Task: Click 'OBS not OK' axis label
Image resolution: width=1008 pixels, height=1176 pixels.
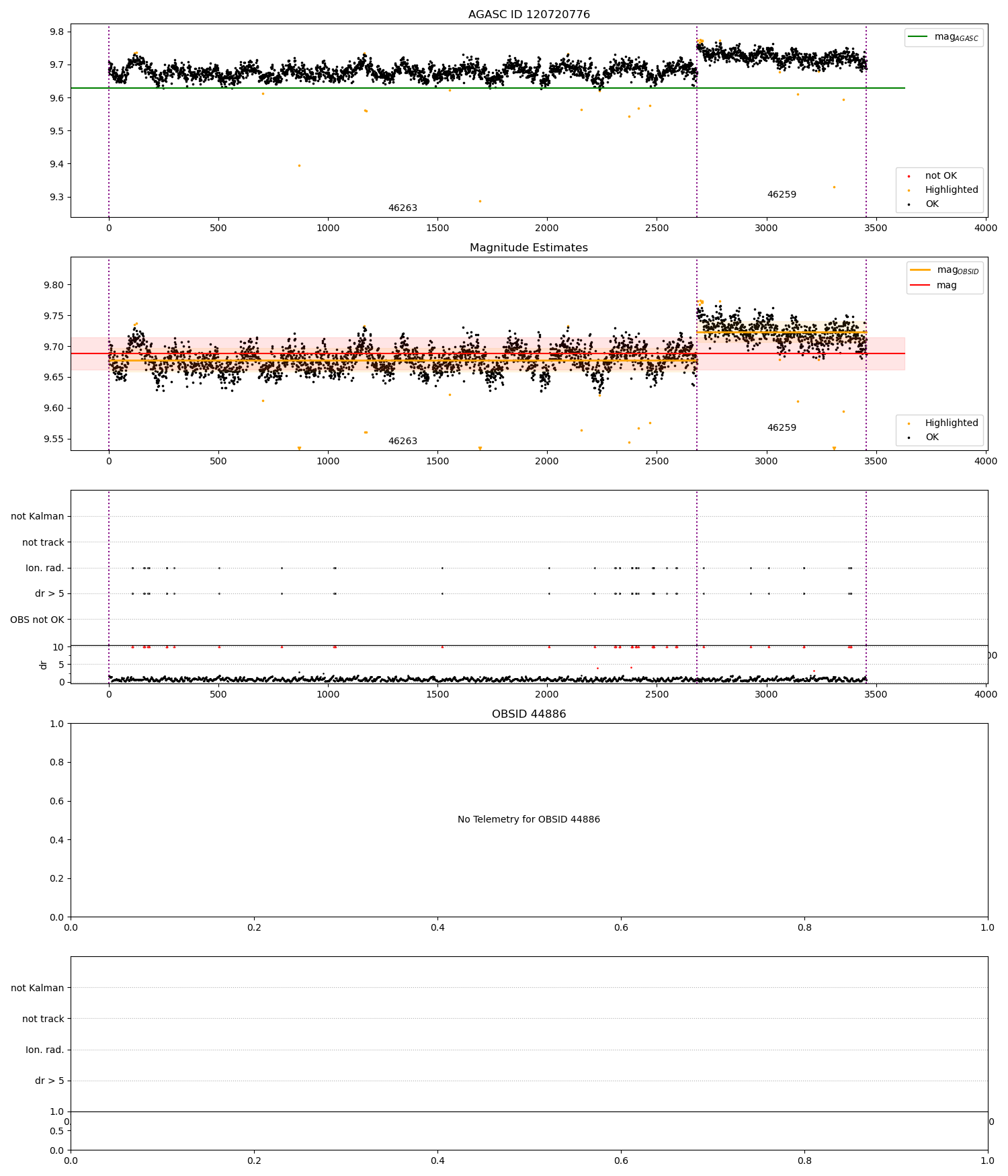Action: pos(37,620)
